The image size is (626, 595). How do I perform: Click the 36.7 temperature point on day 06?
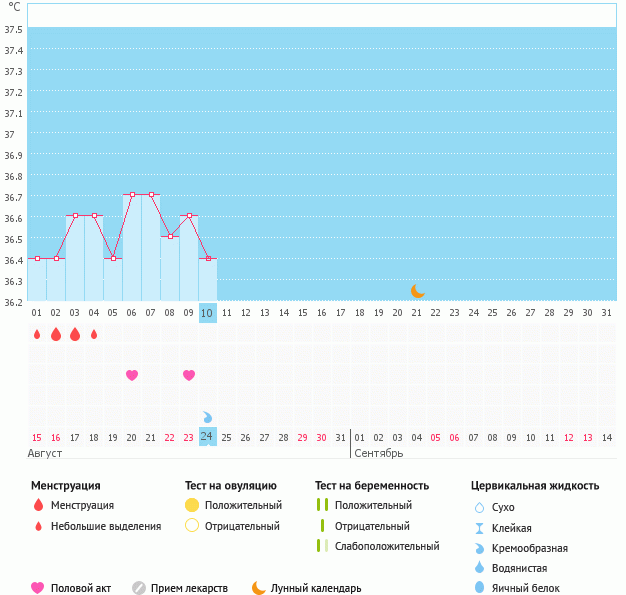click(x=132, y=194)
